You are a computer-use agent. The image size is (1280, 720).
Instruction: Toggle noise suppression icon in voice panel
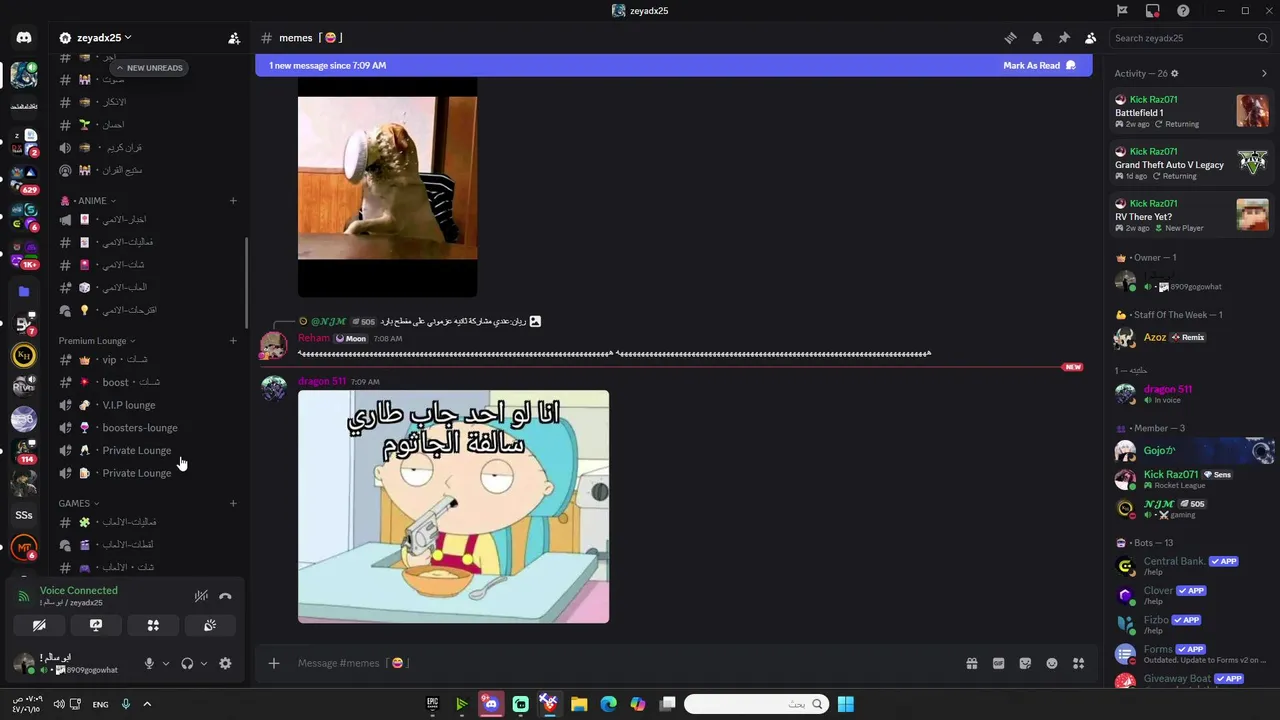click(x=201, y=596)
